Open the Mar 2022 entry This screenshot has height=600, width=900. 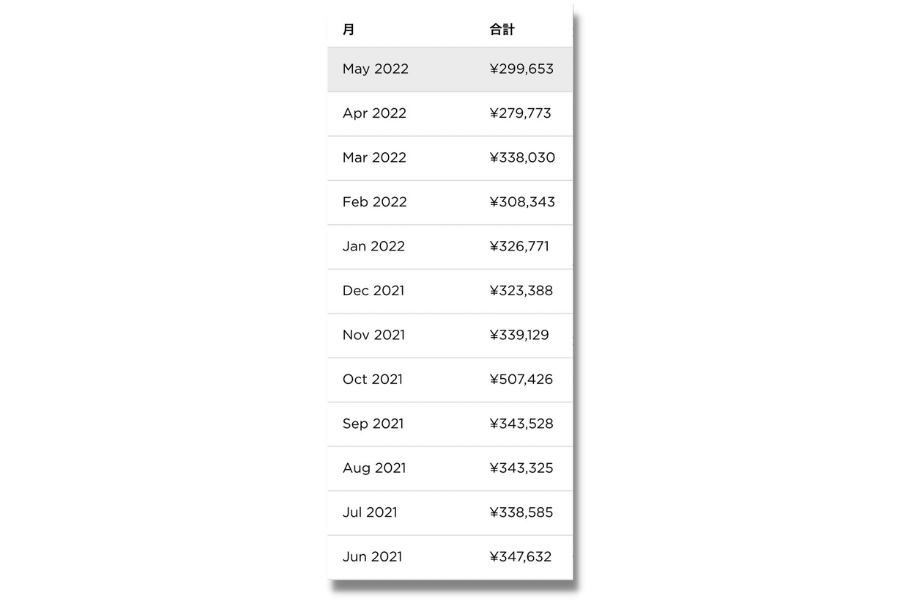(450, 158)
